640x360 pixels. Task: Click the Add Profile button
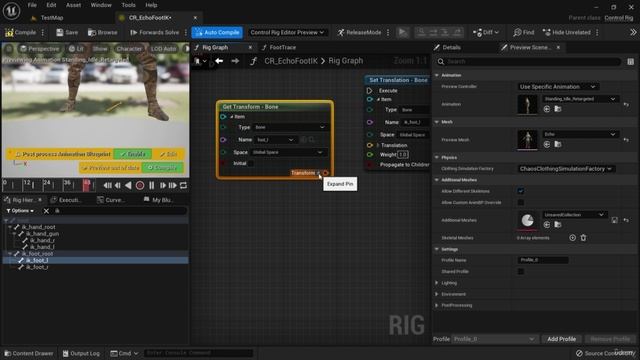coord(561,339)
